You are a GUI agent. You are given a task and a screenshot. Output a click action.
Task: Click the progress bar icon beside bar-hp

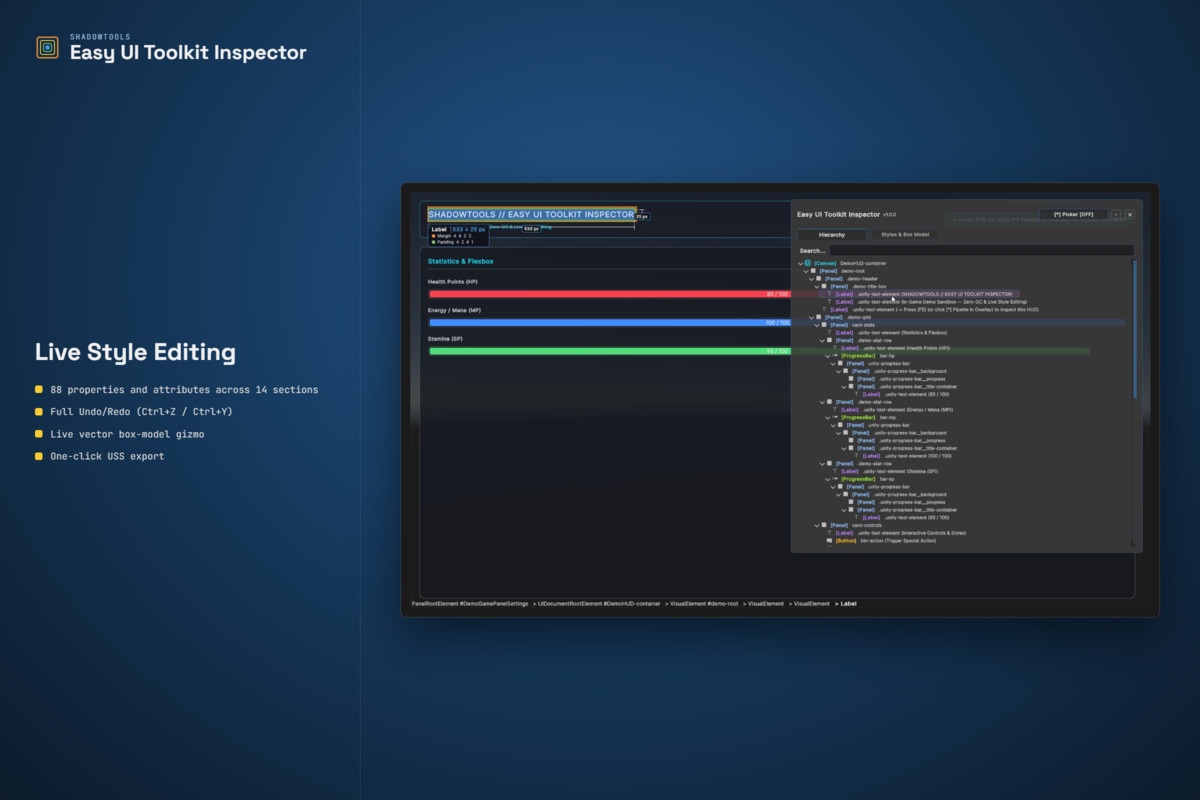835,355
